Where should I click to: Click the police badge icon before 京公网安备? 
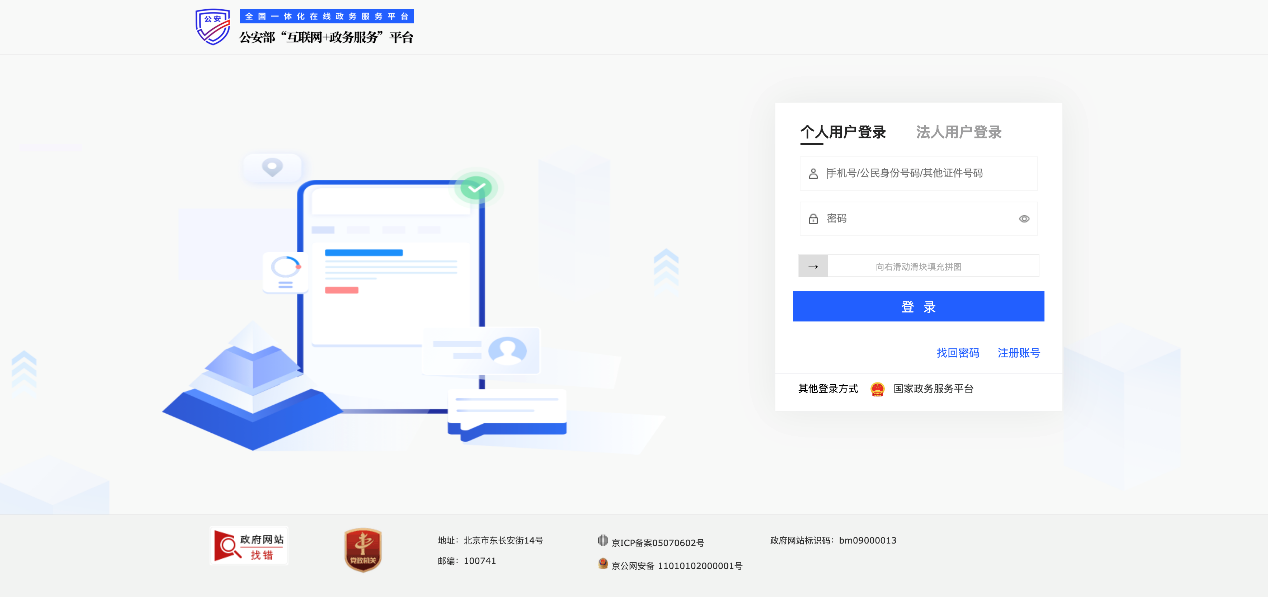click(603, 564)
